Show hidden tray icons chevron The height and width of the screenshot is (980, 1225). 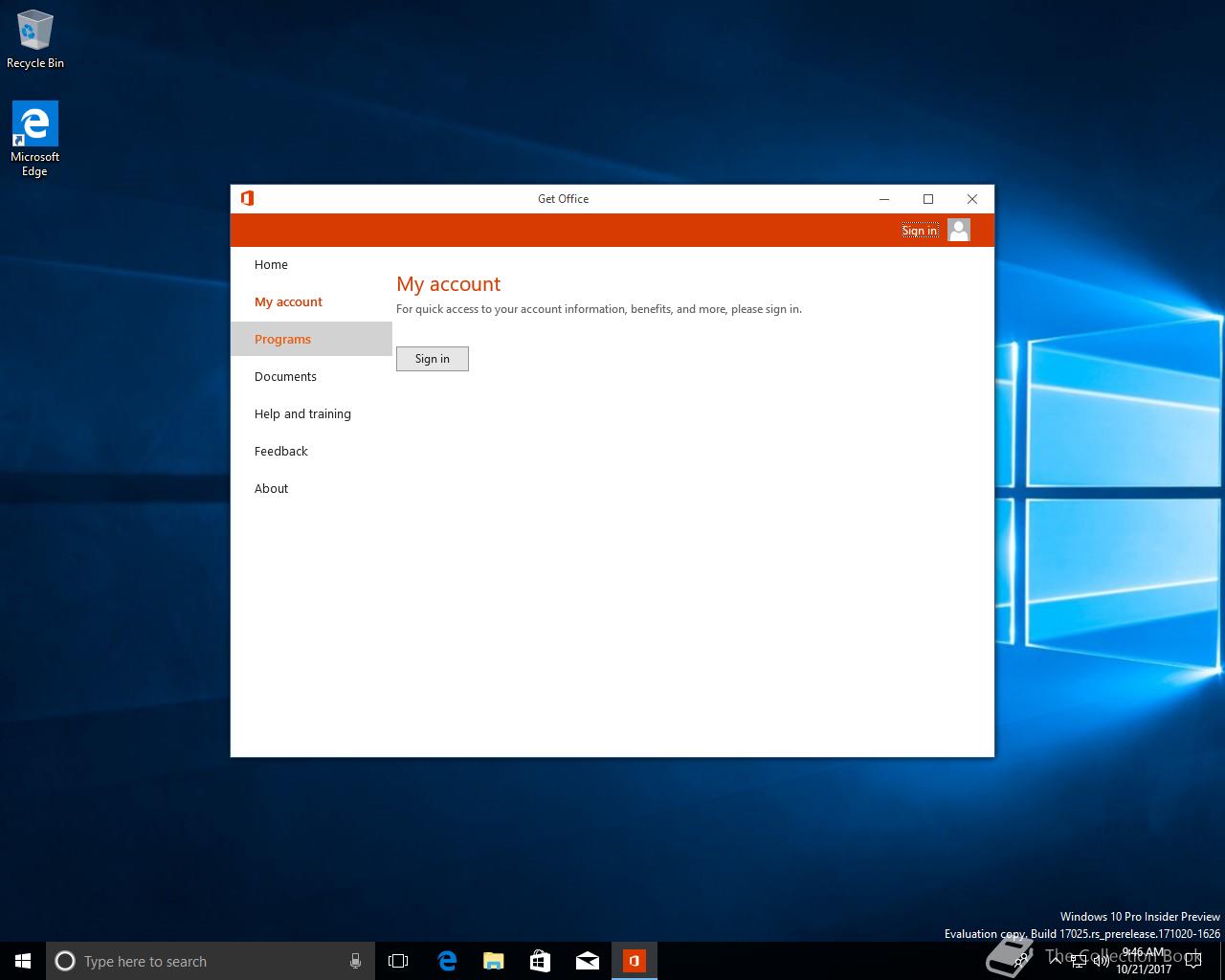pos(1056,961)
